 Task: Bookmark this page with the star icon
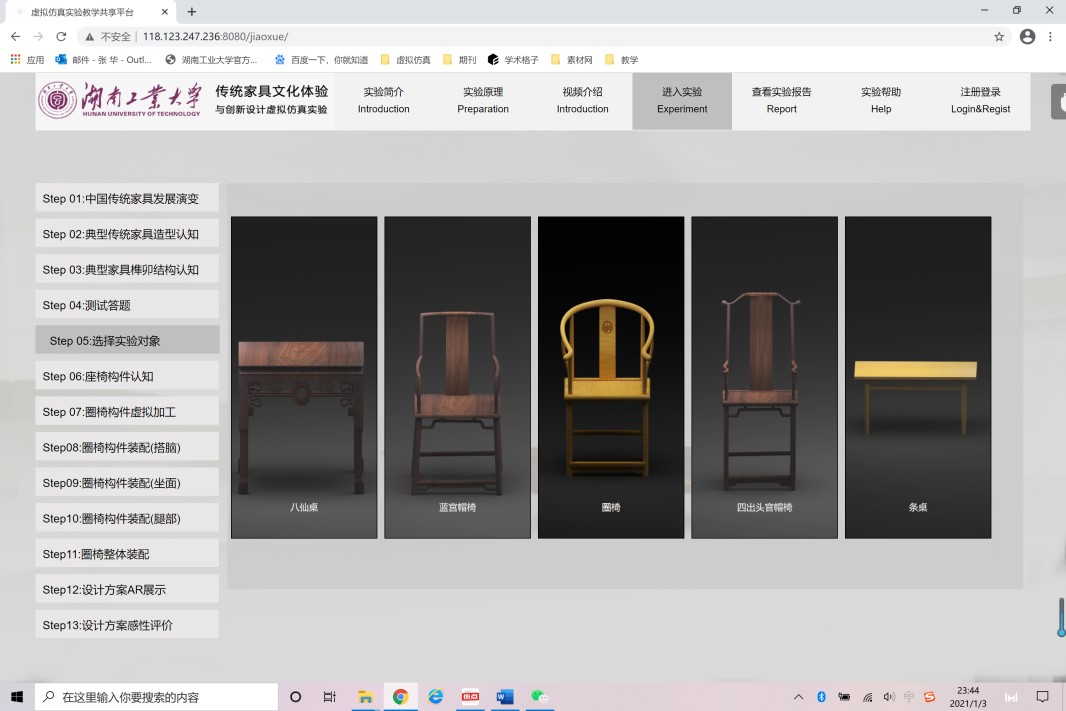click(x=998, y=36)
